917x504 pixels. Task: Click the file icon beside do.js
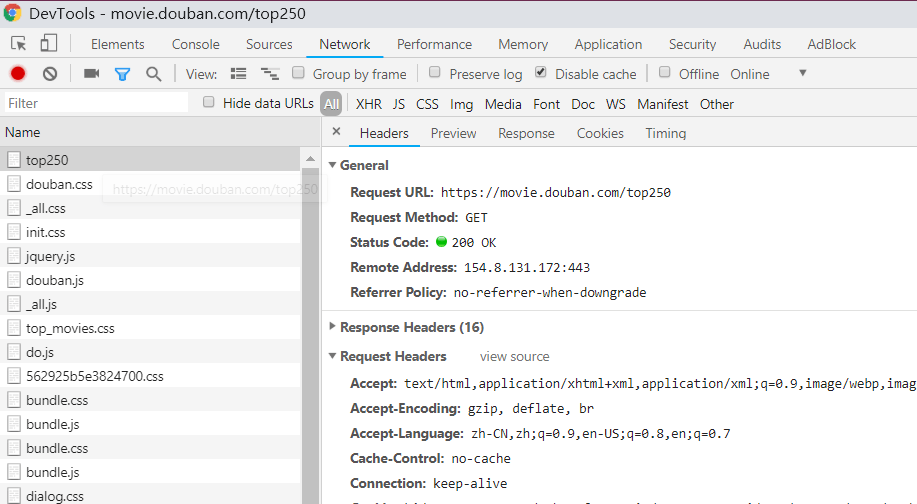click(14, 352)
